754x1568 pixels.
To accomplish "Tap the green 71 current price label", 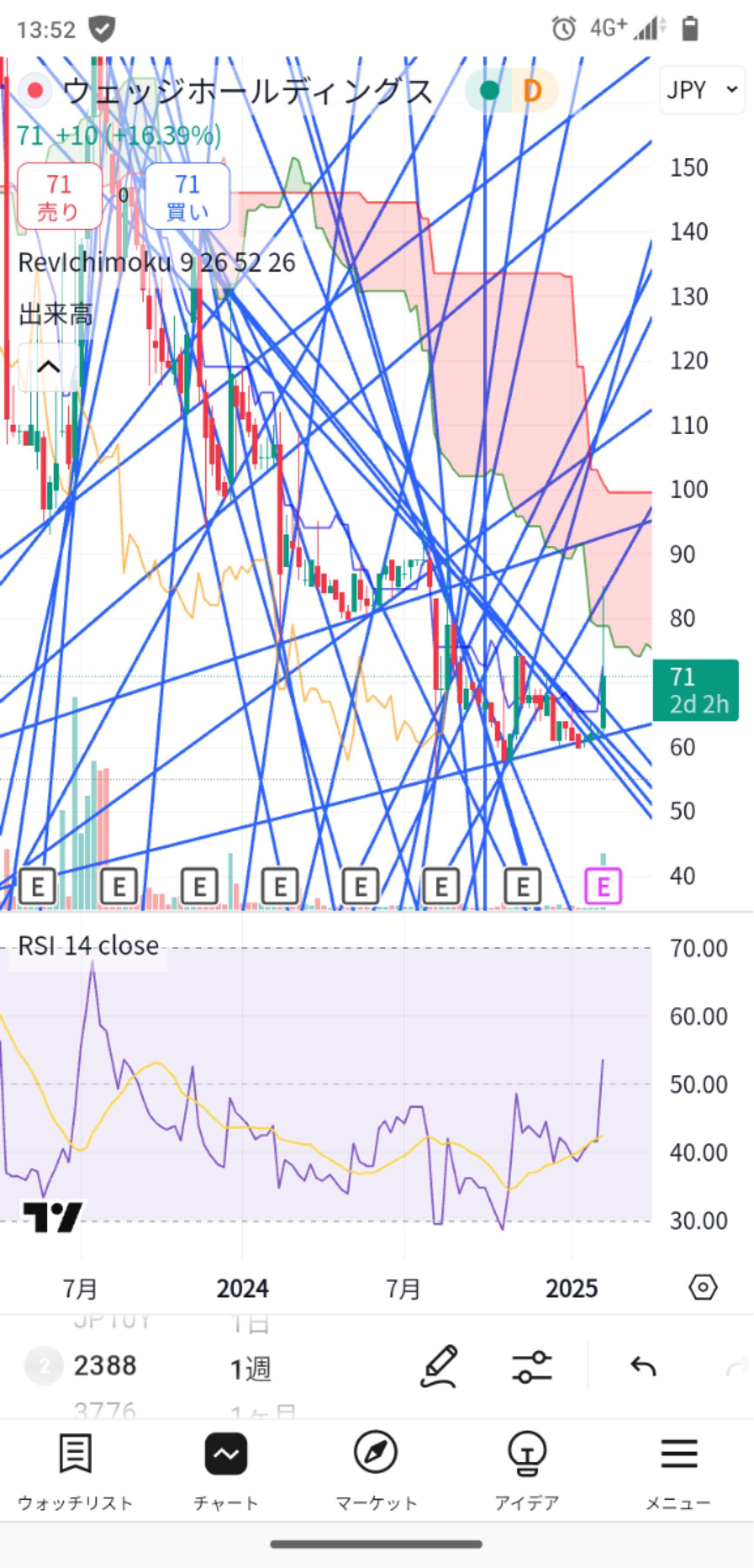I will click(x=696, y=690).
